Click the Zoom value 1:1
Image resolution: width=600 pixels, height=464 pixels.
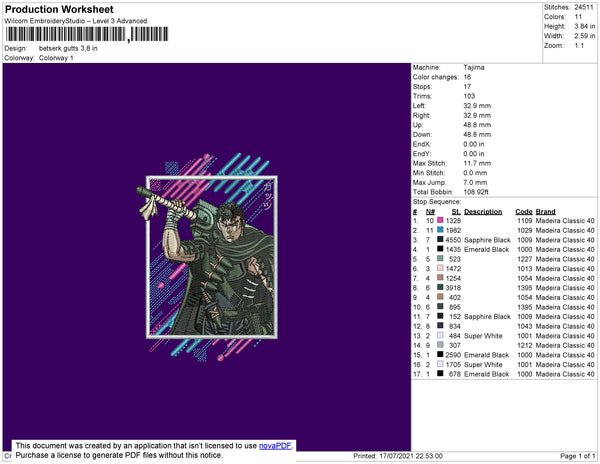coord(579,46)
